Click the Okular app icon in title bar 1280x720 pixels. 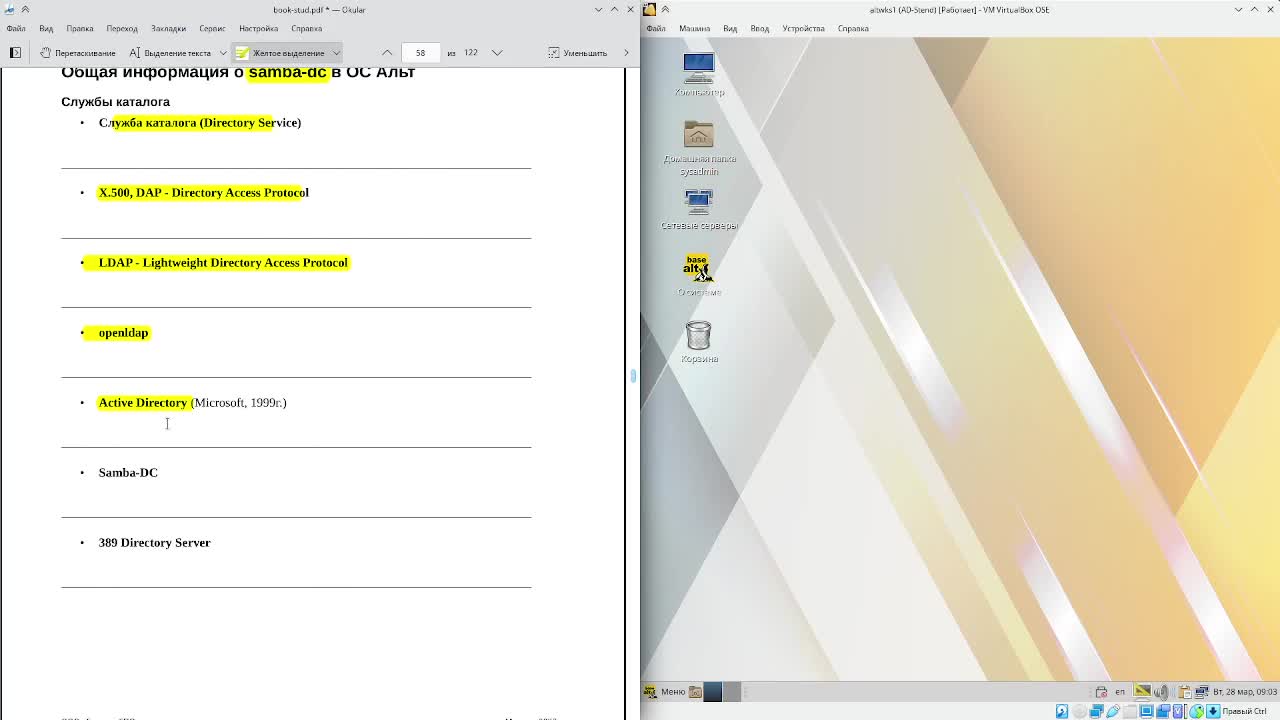pos(9,9)
